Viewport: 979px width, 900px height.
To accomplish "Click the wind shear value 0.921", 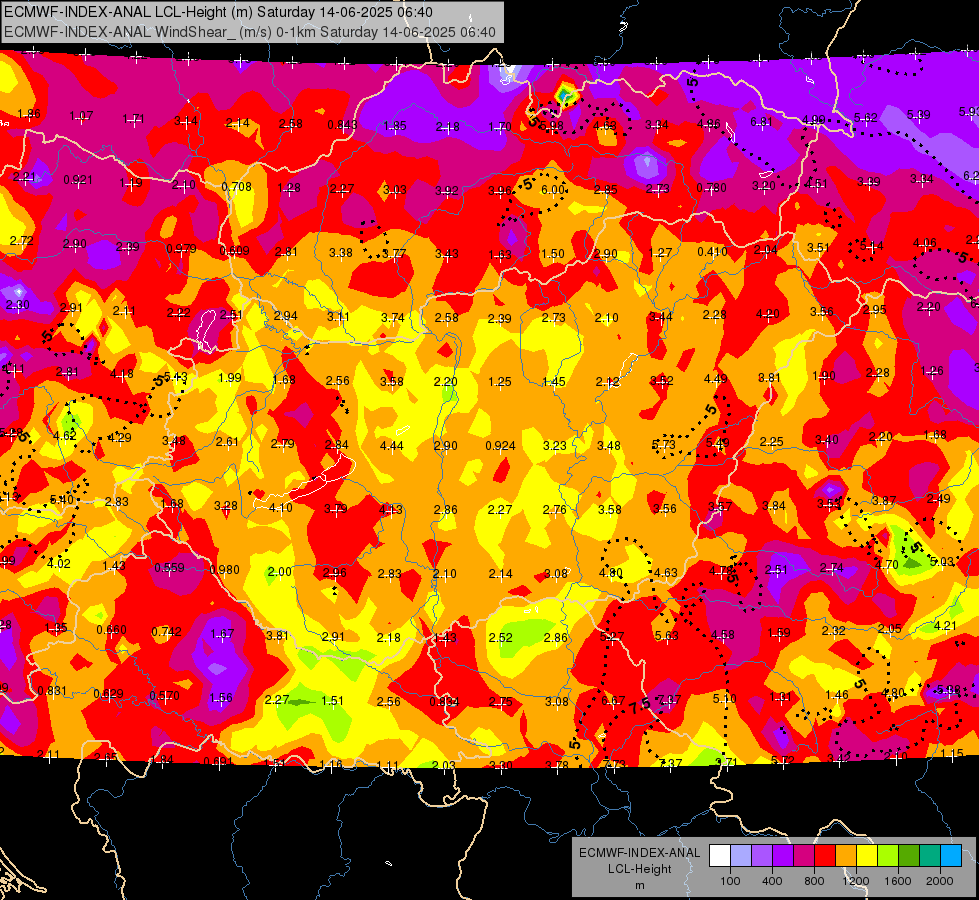I will (x=78, y=180).
